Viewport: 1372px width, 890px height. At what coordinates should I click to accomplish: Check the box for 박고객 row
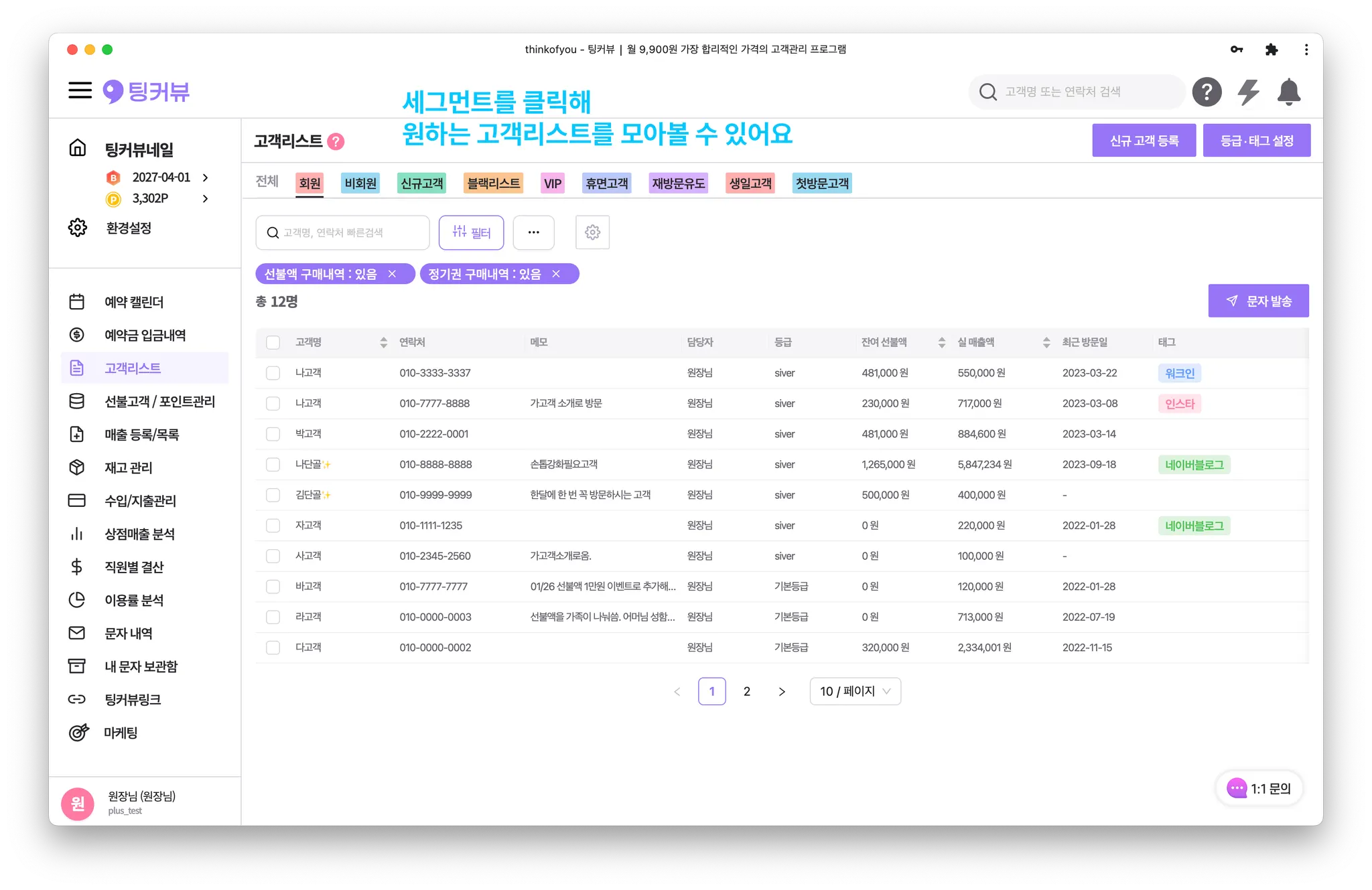(273, 434)
